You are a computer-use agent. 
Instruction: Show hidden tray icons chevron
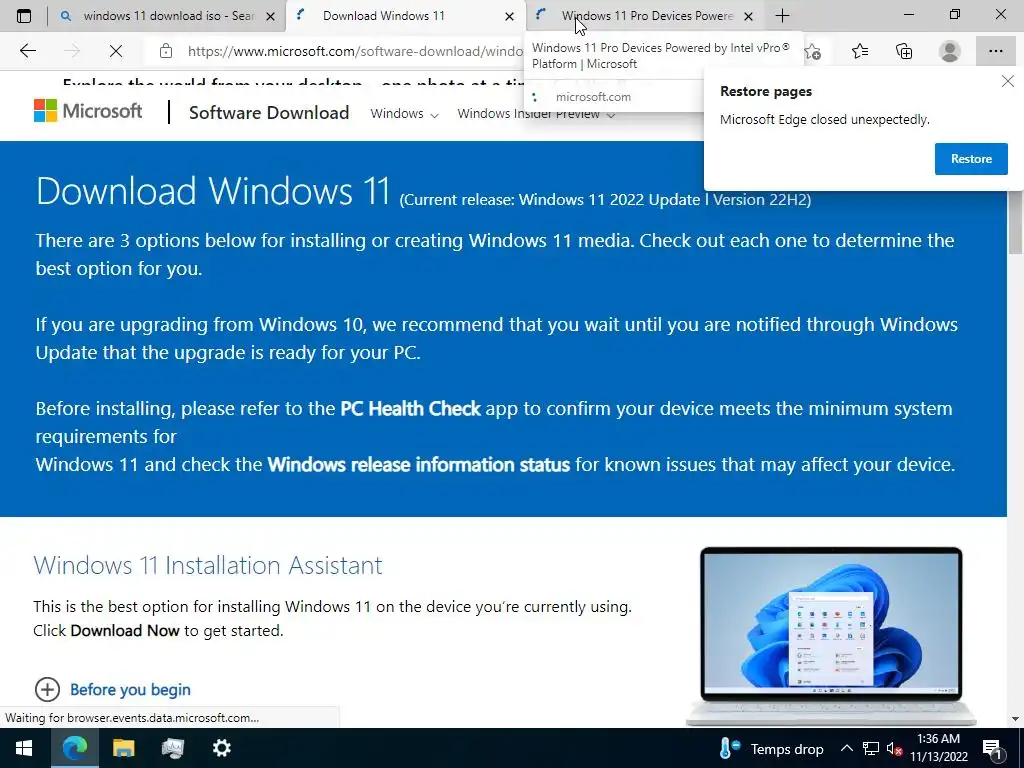tap(846, 748)
